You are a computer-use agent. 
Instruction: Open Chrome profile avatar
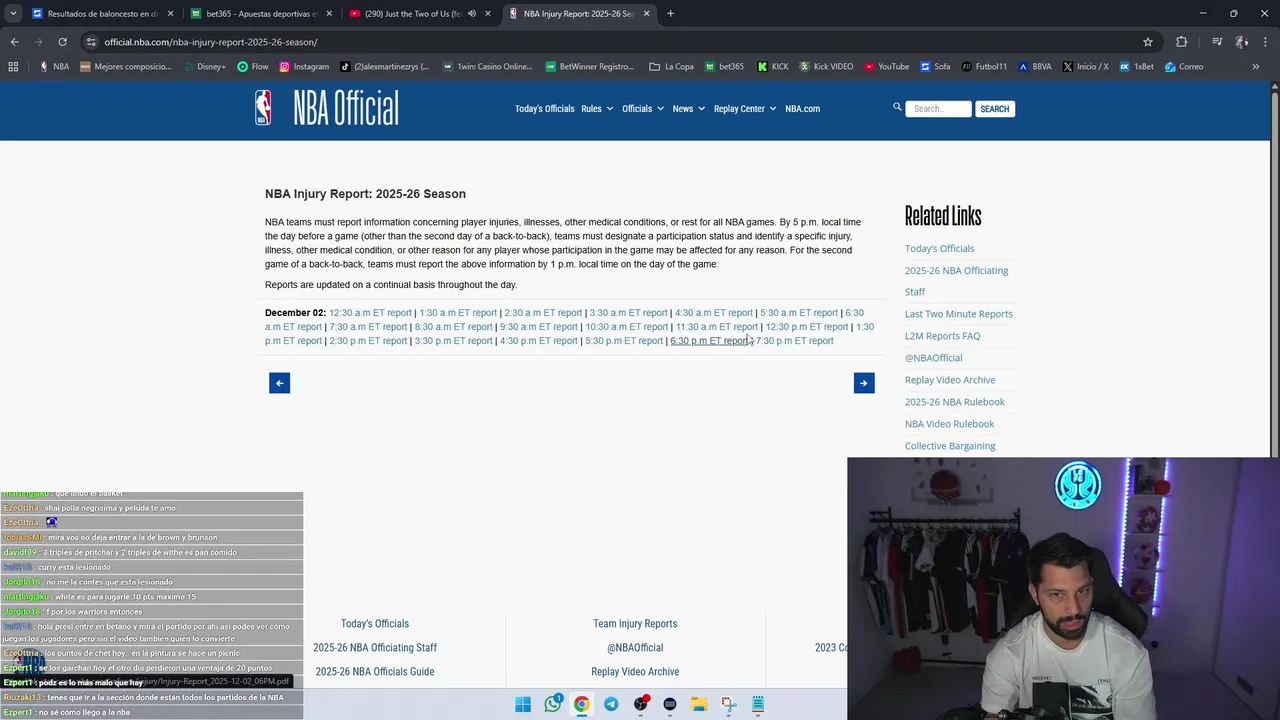pyautogui.click(x=1241, y=42)
